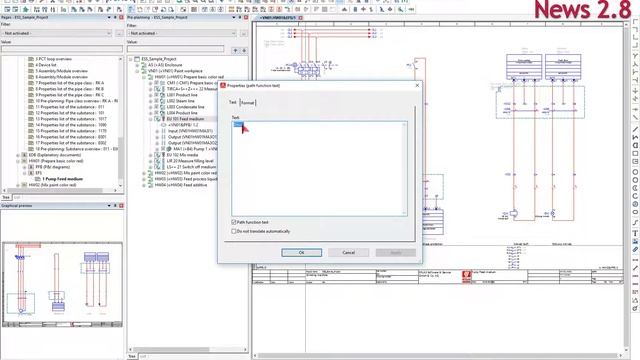Click the Pre-planning horizontal scrollbar
640x360 pixels.
click(x=188, y=350)
